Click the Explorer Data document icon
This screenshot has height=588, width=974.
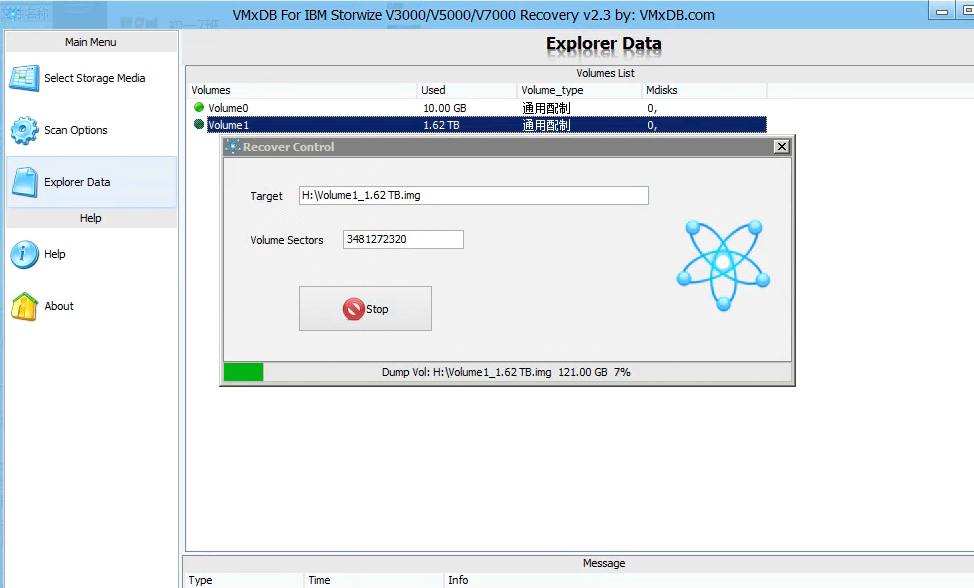click(25, 183)
